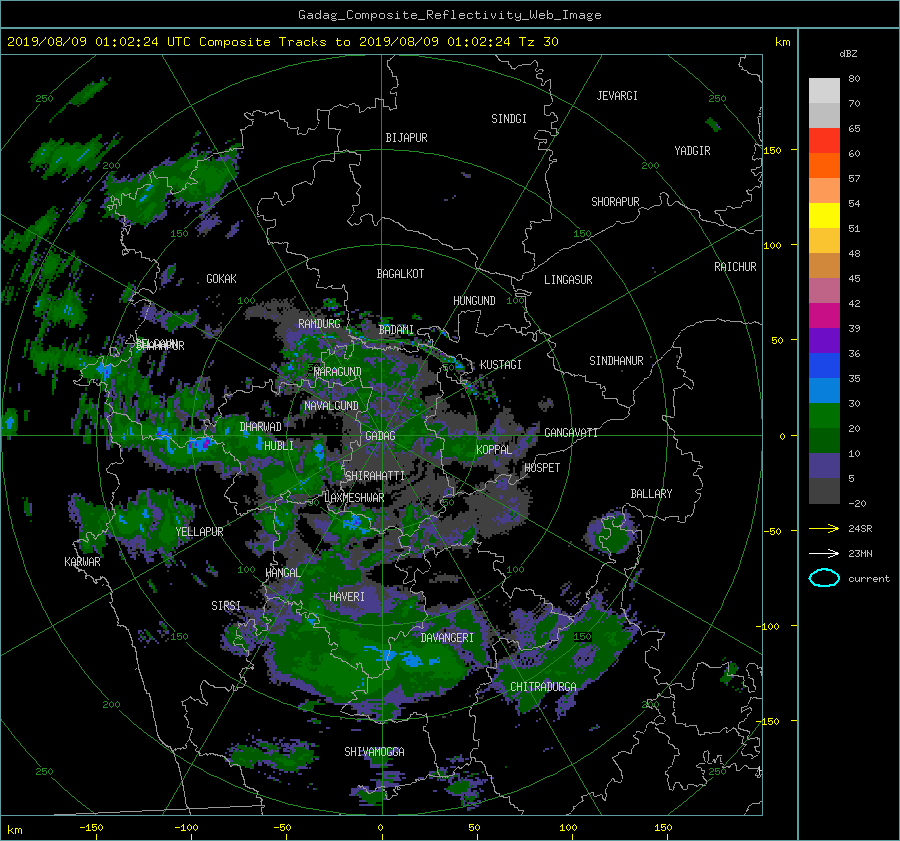
Task: Click the BADAMI city label
Action: click(x=396, y=330)
